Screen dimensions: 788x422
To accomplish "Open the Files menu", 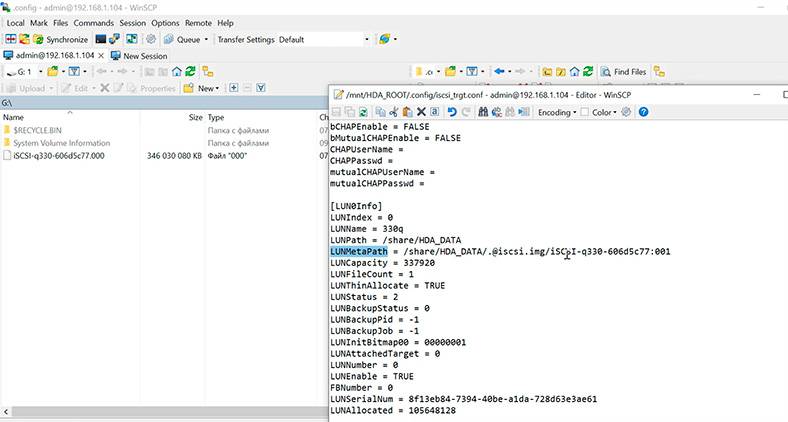I will pos(60,23).
